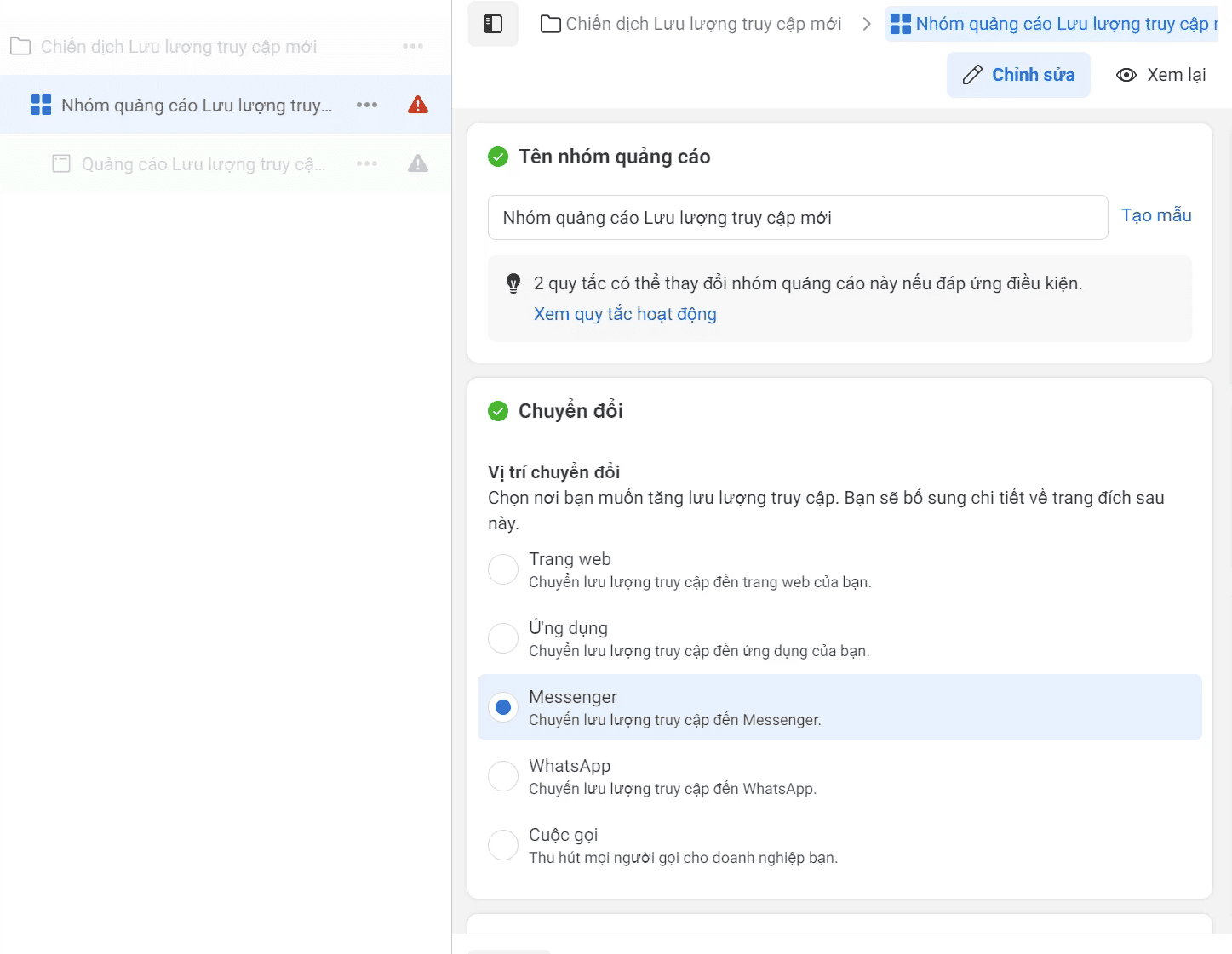Click green checkmark beside Chuyển đổi

click(498, 411)
